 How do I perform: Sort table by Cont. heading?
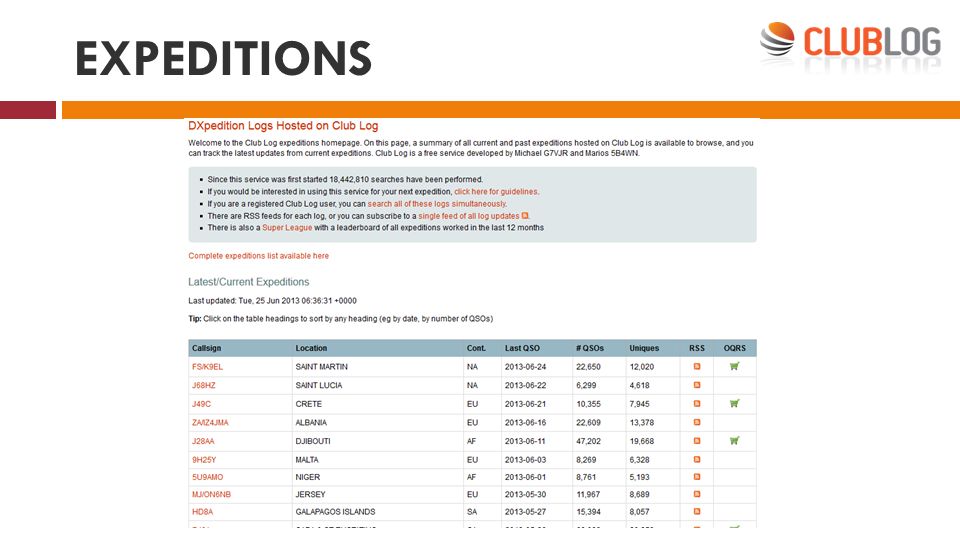coord(476,348)
